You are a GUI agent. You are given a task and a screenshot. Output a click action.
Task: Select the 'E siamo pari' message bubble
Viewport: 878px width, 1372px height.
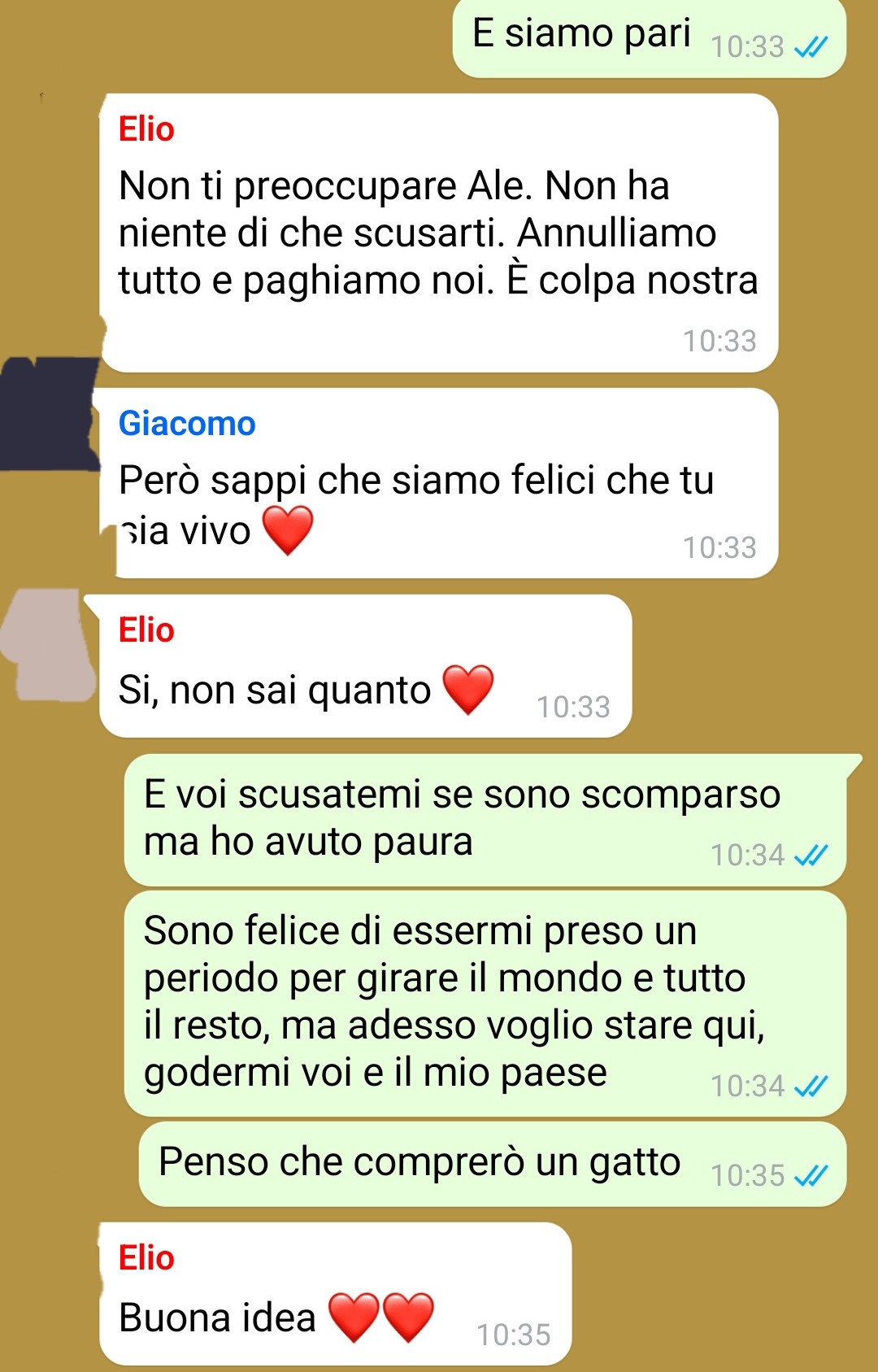[650, 38]
